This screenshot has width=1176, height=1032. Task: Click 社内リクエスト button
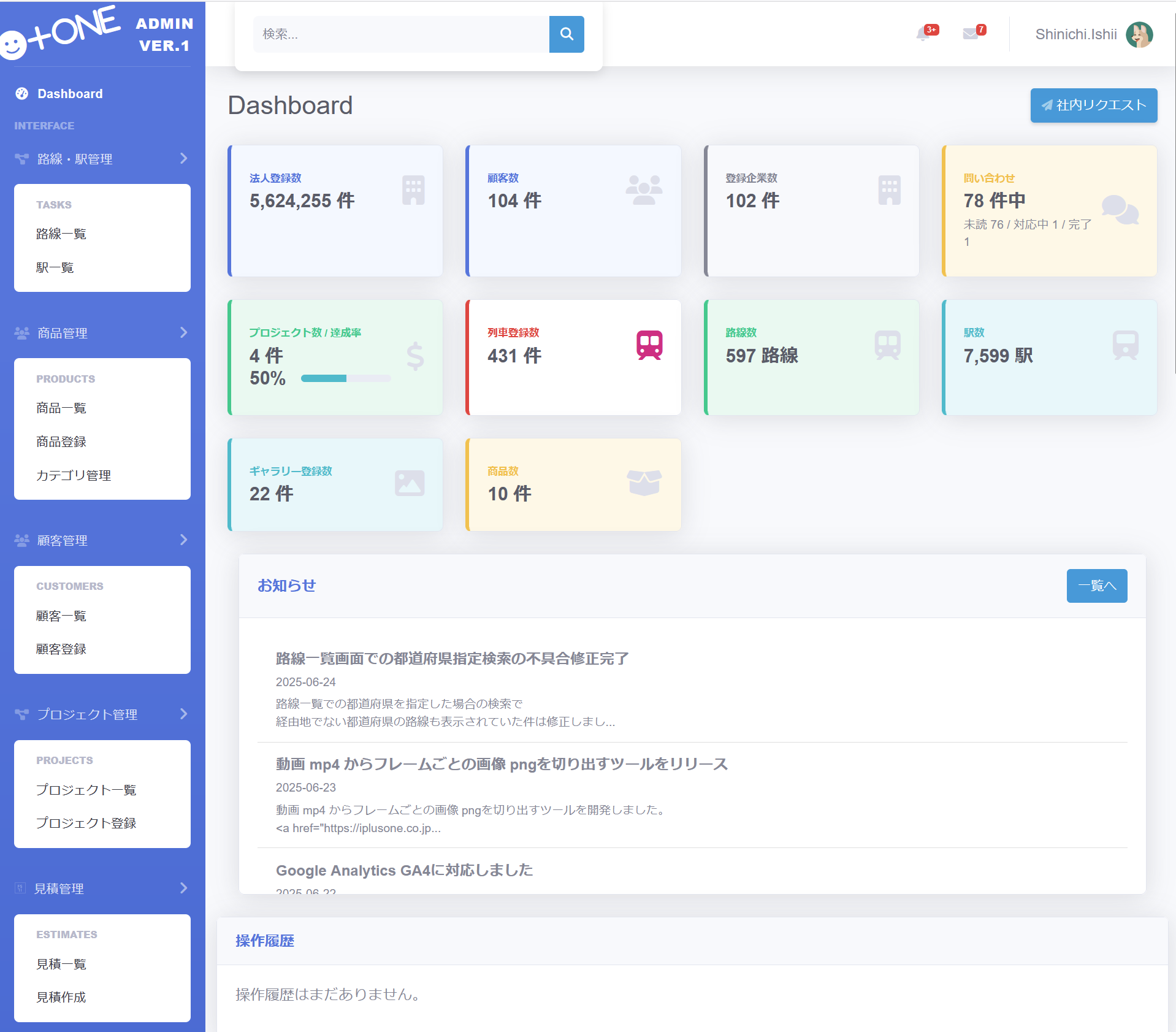pos(1094,105)
